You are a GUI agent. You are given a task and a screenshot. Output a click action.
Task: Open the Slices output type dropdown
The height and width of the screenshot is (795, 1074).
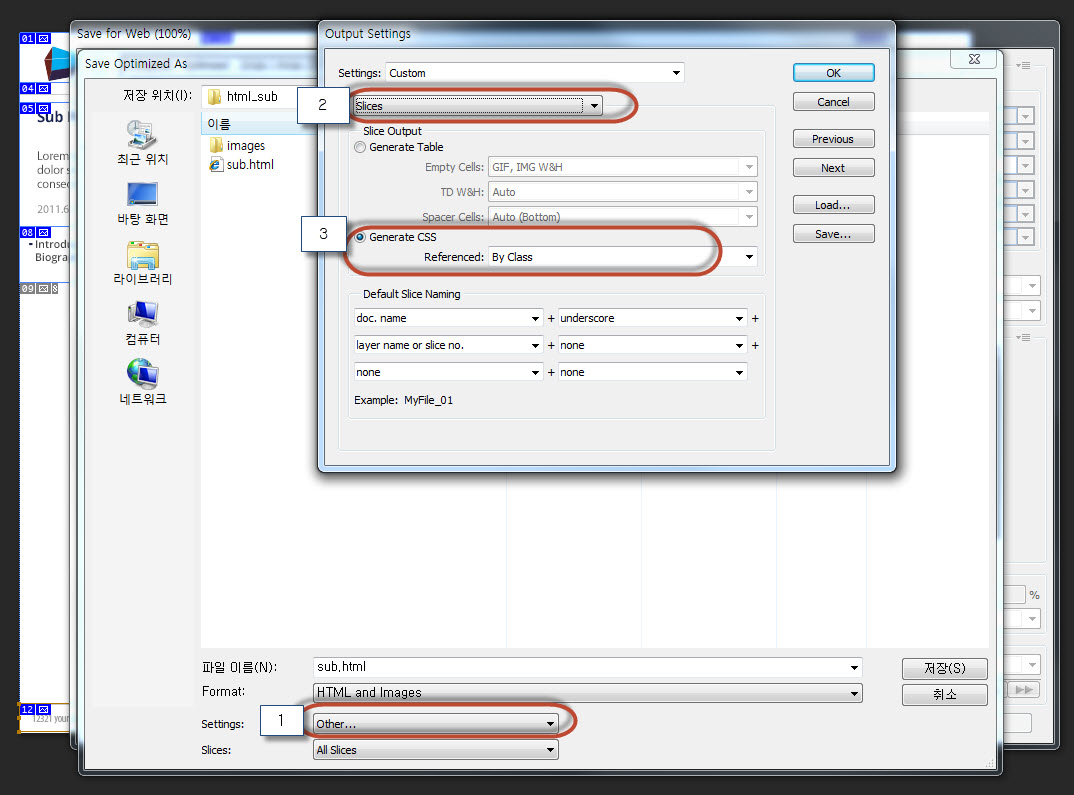click(x=478, y=106)
